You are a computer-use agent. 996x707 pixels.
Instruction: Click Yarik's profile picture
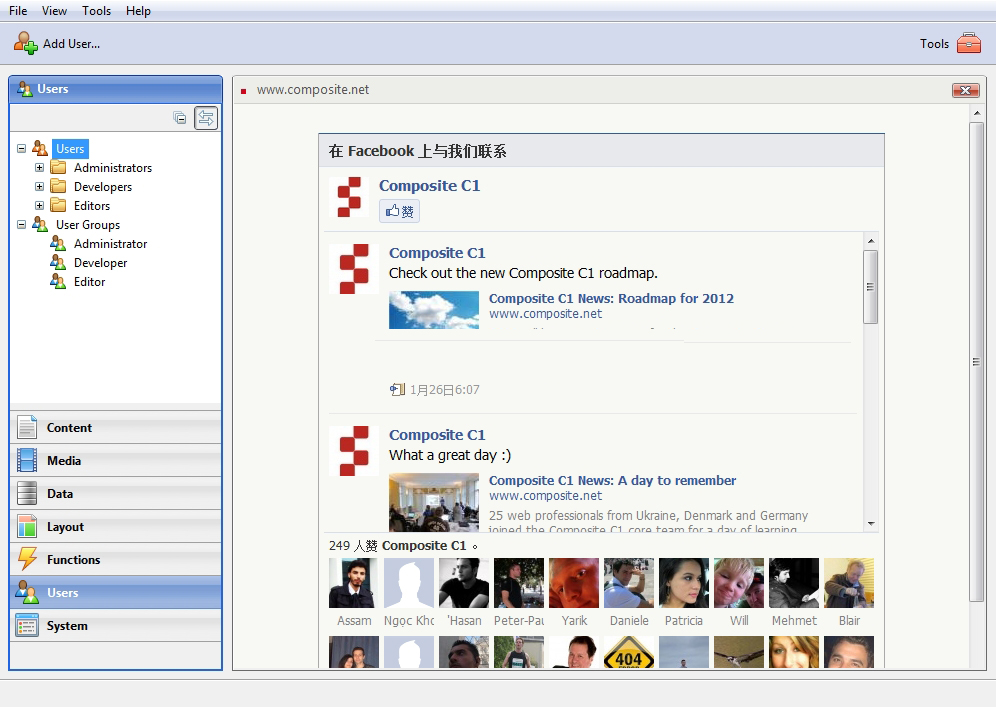(x=574, y=583)
